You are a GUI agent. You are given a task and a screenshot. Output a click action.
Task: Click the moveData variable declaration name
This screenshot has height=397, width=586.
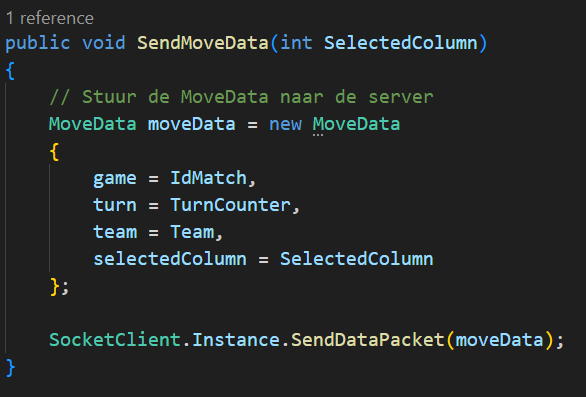192,124
